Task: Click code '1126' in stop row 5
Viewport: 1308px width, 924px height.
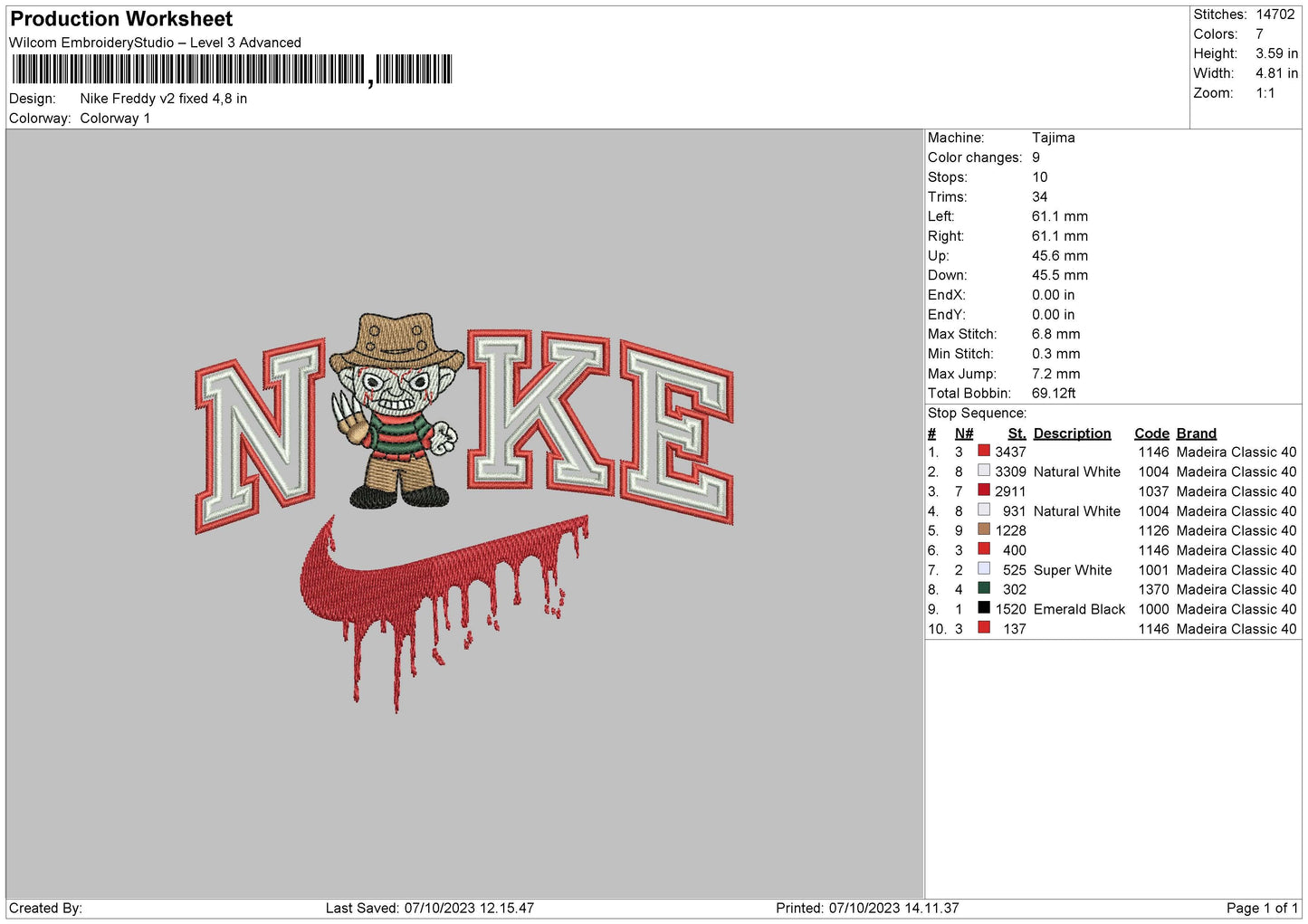Action: [1154, 530]
